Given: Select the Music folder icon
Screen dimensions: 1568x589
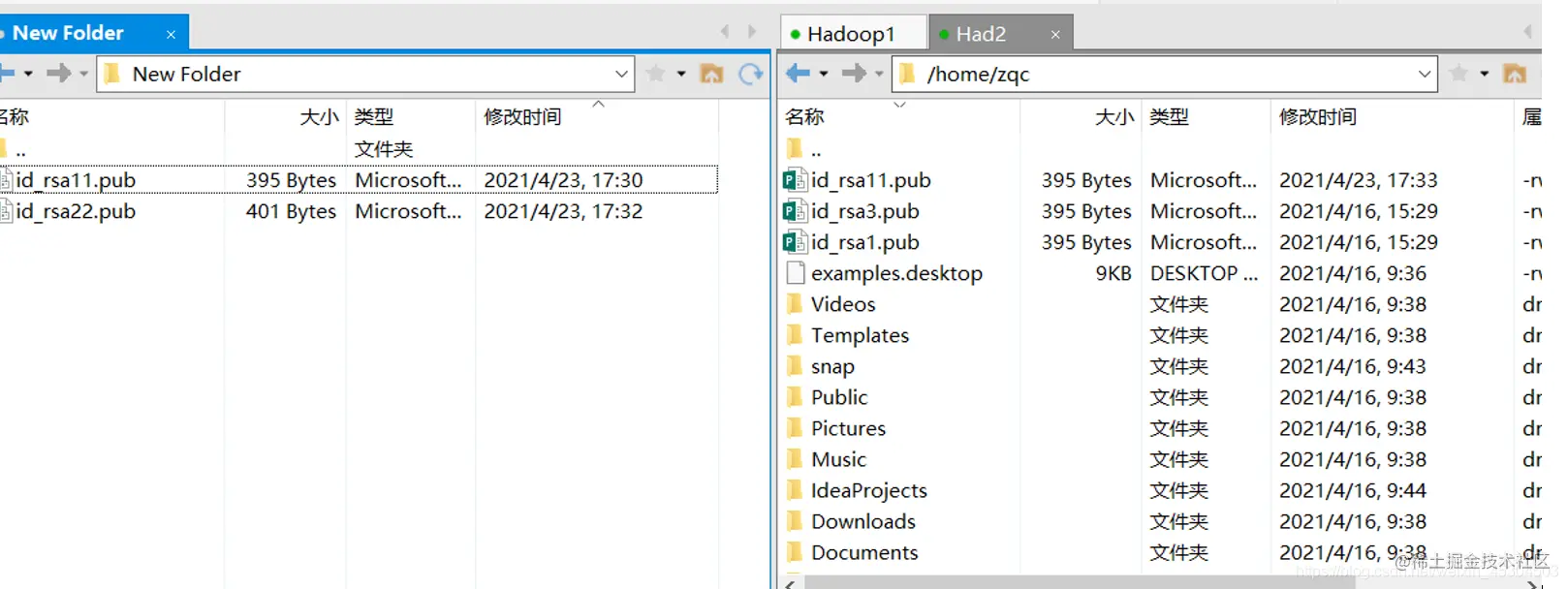Looking at the screenshot, I should (x=795, y=459).
